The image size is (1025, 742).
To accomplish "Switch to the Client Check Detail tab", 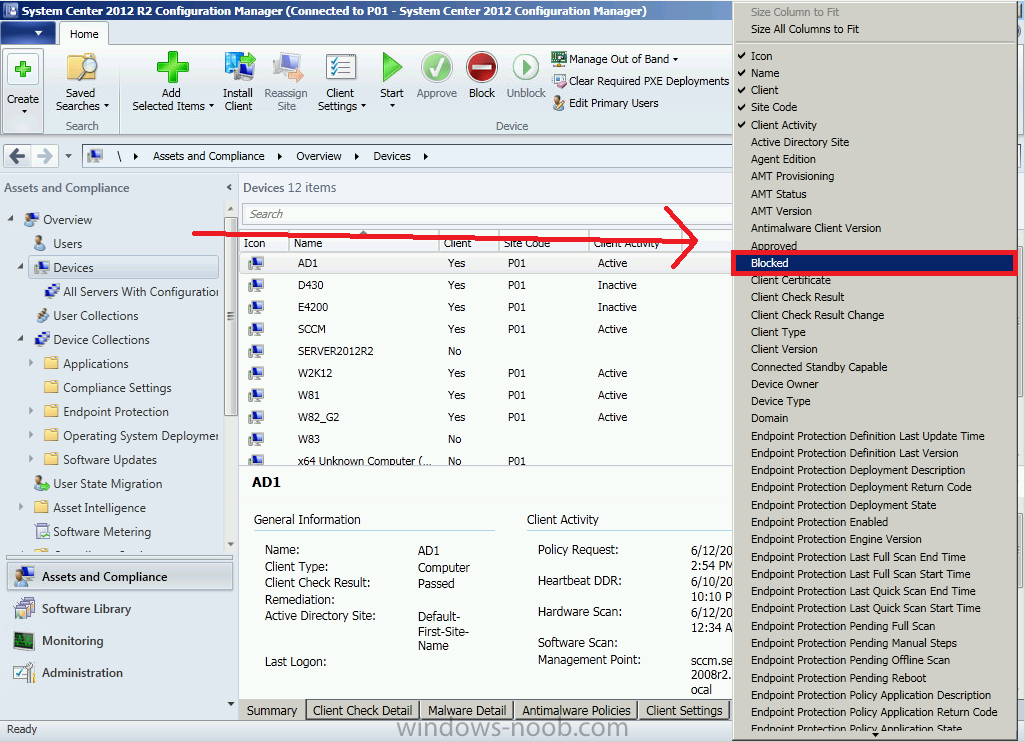I will 362,711.
